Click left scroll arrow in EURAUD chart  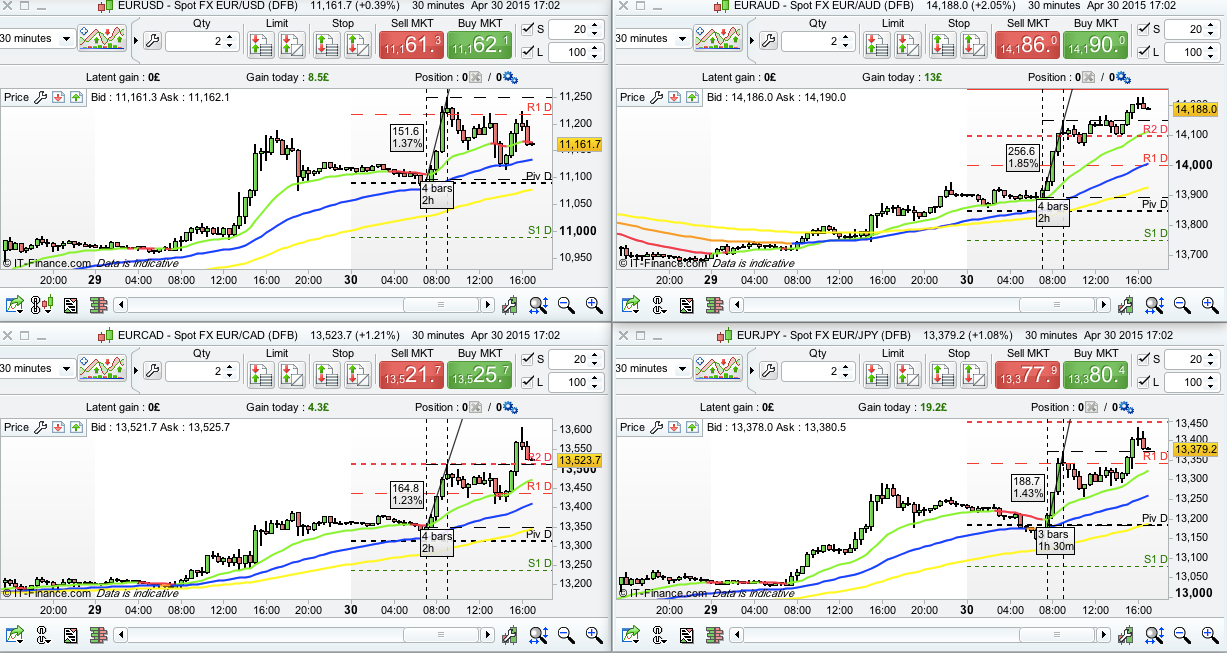739,304
